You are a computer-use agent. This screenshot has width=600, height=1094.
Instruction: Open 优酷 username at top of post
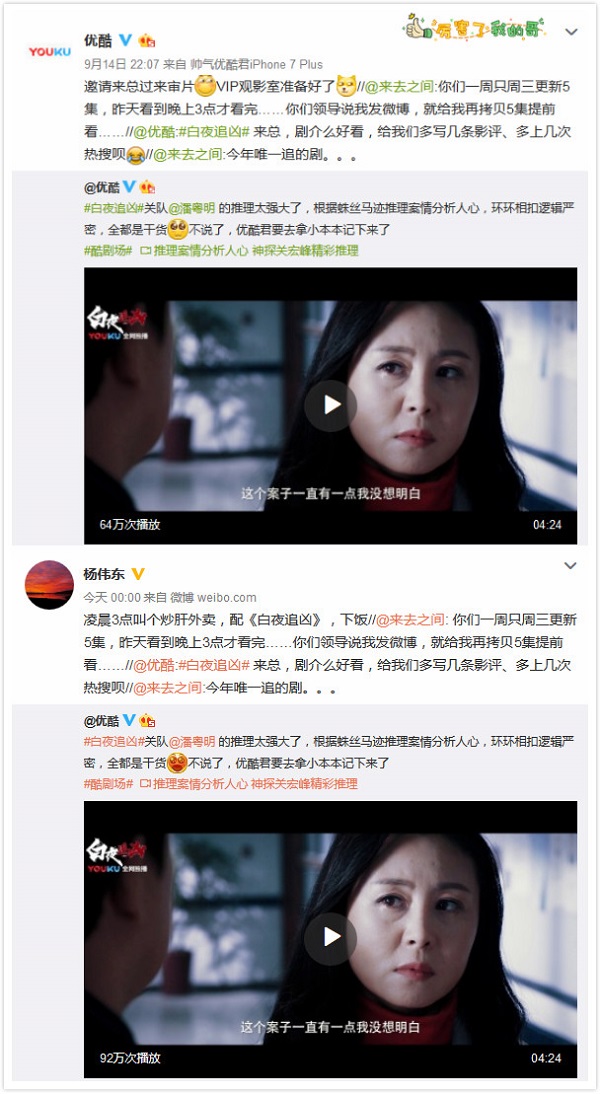pos(98,40)
